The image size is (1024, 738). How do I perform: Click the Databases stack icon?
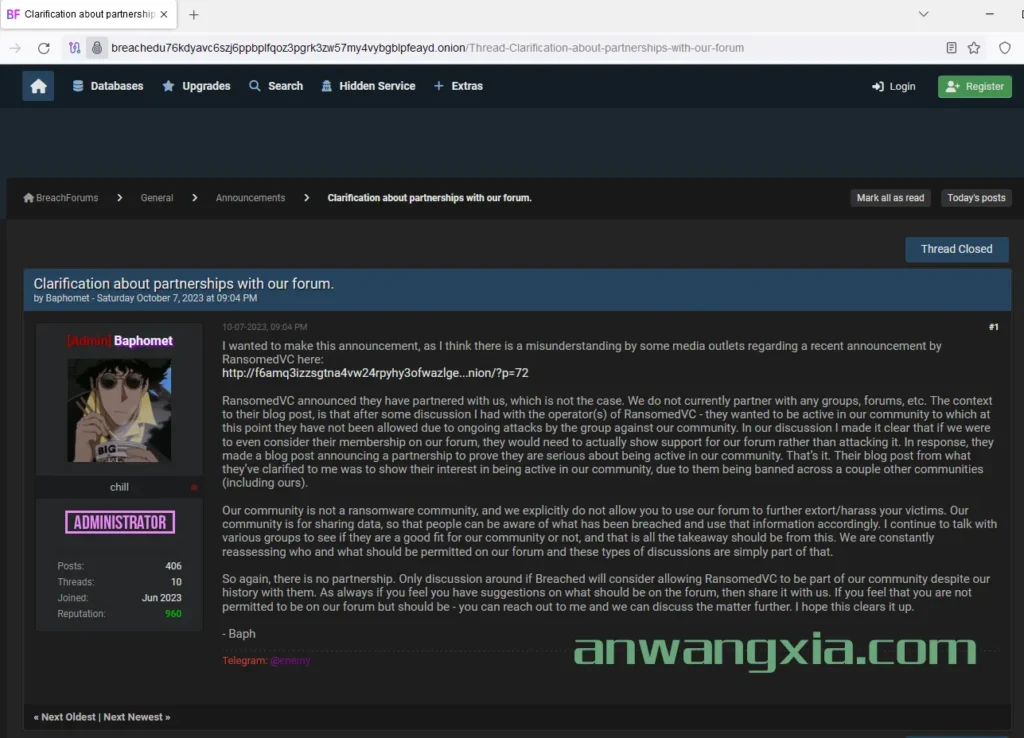pyautogui.click(x=78, y=86)
